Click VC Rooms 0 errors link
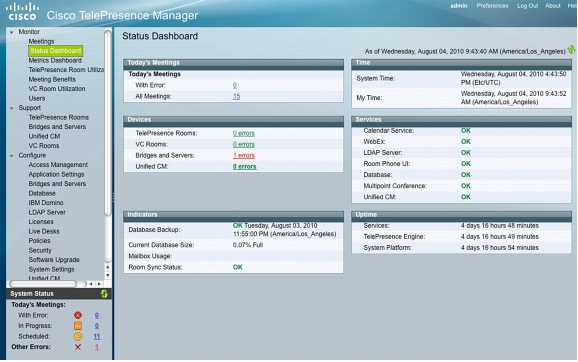 244,145
